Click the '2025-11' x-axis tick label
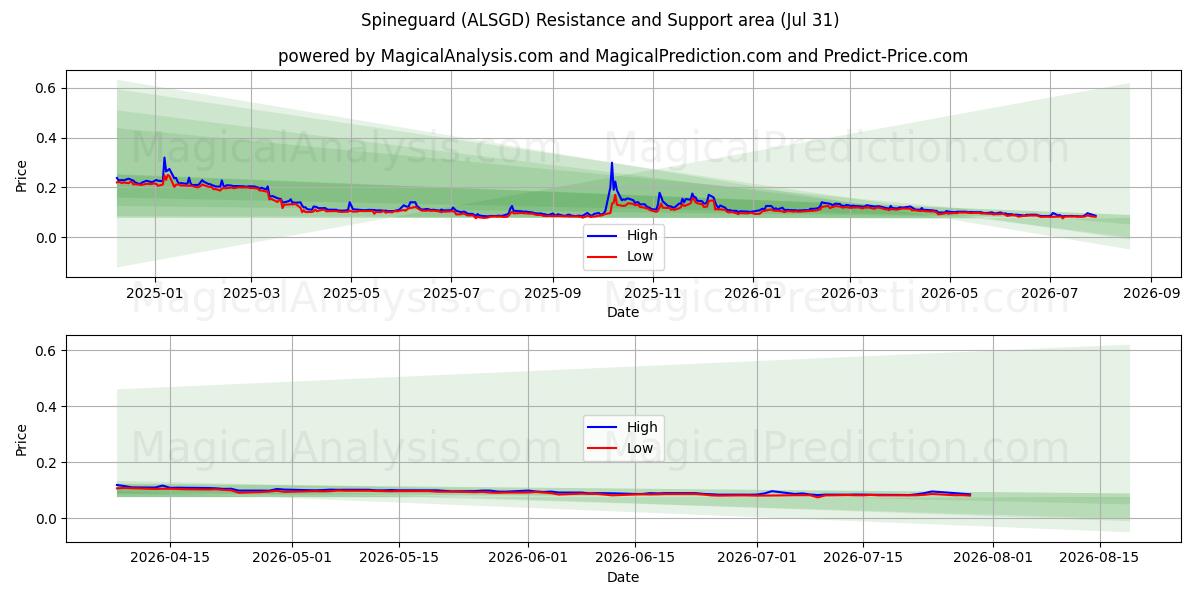 coord(653,293)
